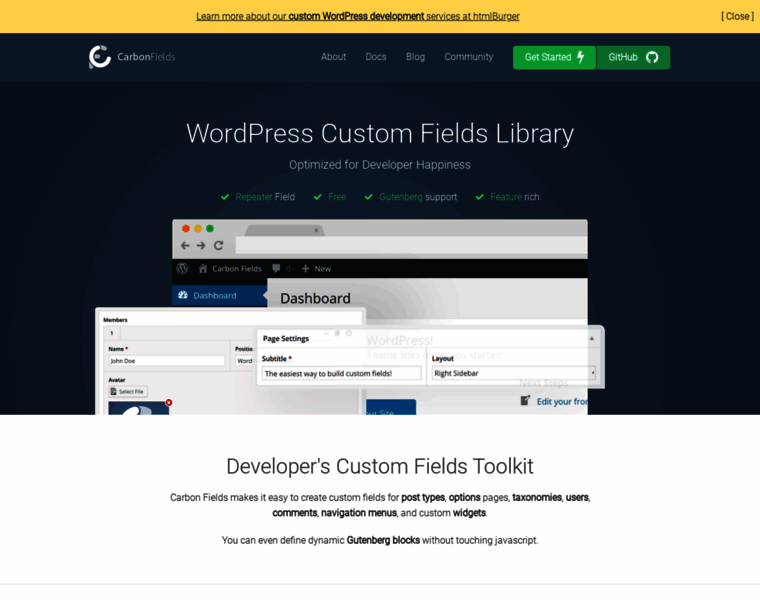Image resolution: width=760 pixels, height=600 pixels.
Task: Click the checkmark next to Repeater Field
Action: (225, 197)
